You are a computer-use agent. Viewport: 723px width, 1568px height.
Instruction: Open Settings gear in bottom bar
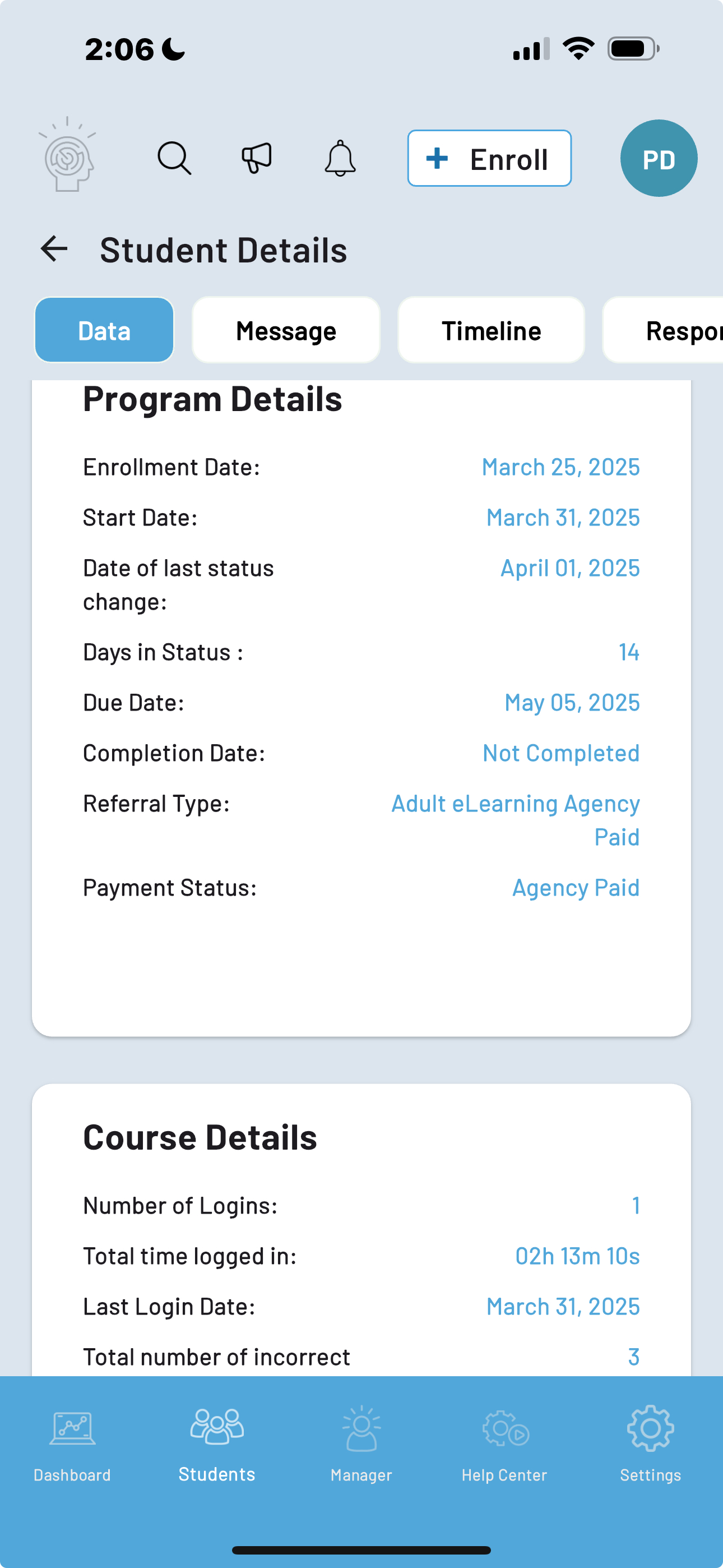tap(650, 1442)
